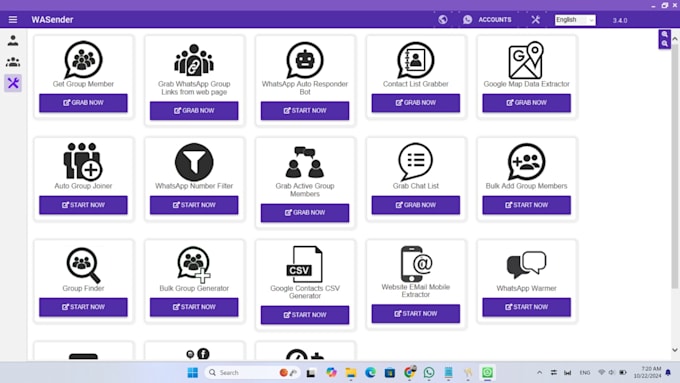Click the Get Group Member label text

83,84
